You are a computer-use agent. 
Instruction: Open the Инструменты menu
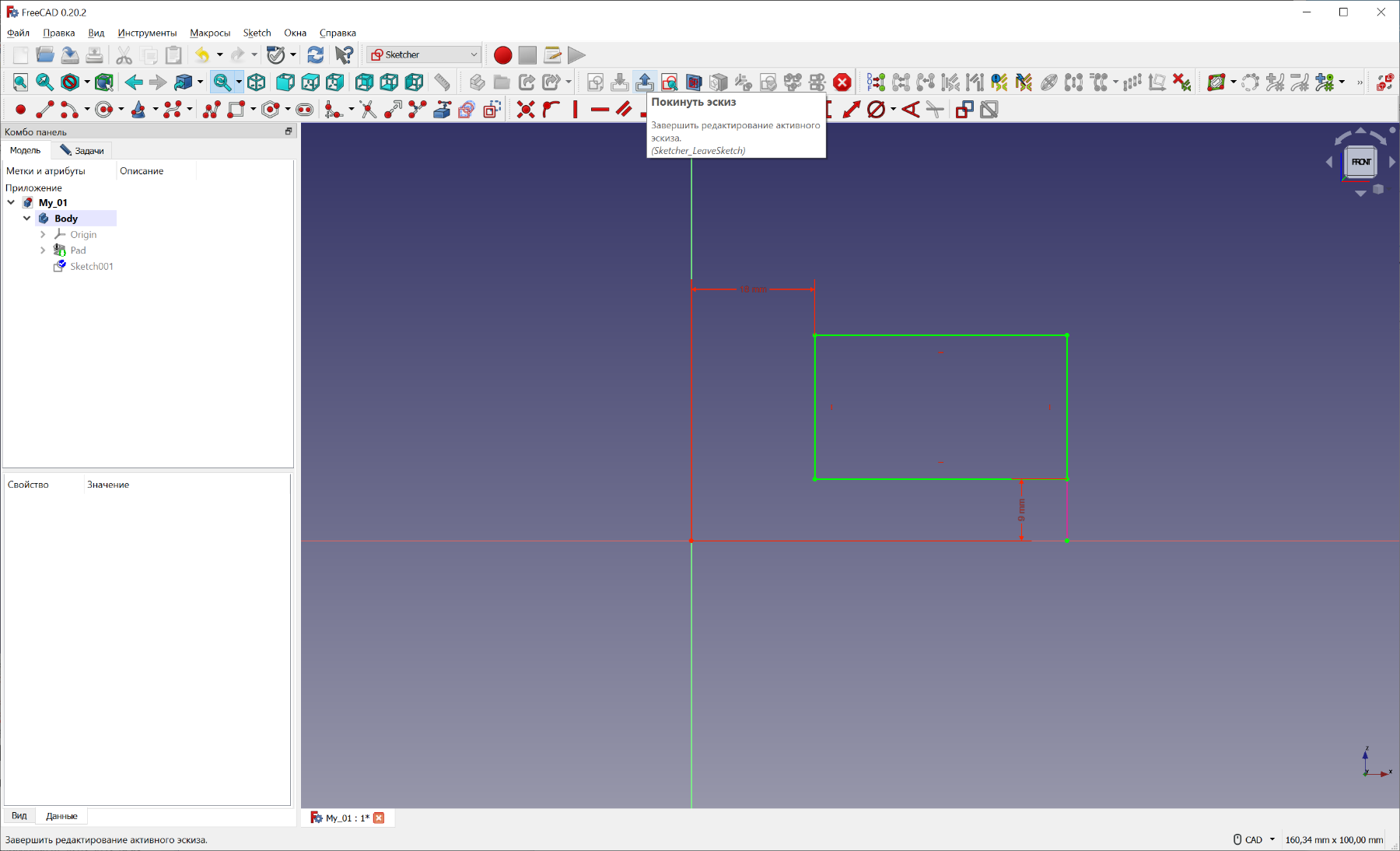coord(147,33)
